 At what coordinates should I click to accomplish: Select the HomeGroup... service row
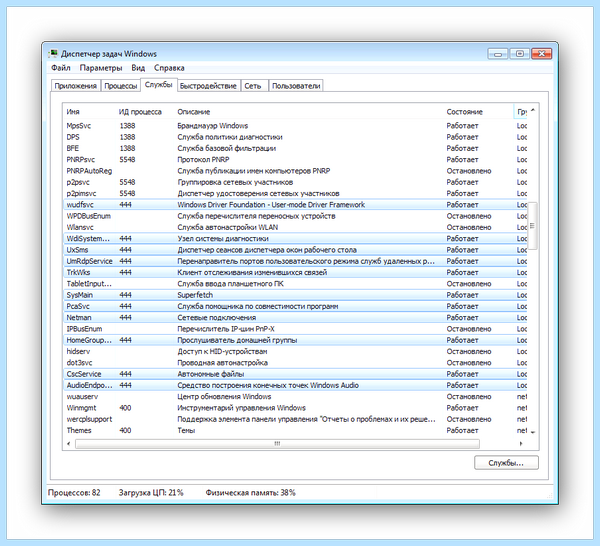(295, 340)
